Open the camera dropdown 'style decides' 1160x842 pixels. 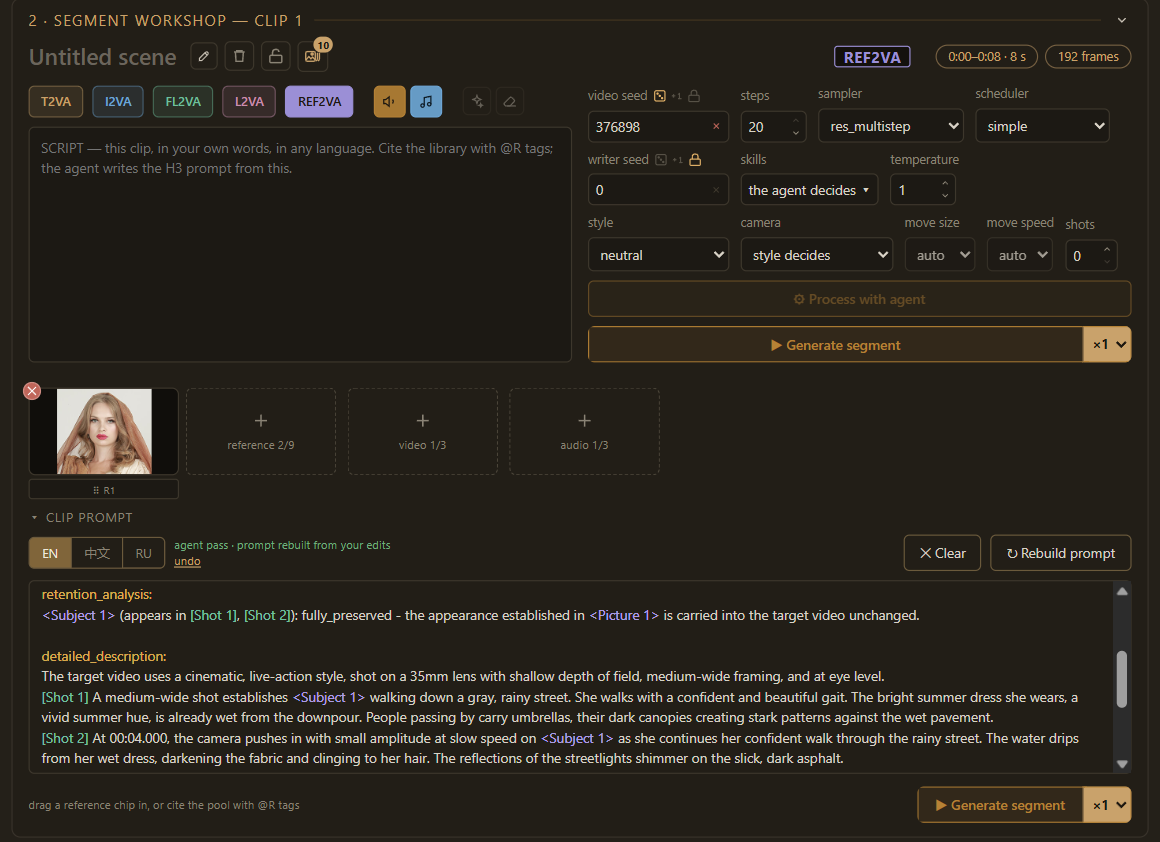coord(816,255)
